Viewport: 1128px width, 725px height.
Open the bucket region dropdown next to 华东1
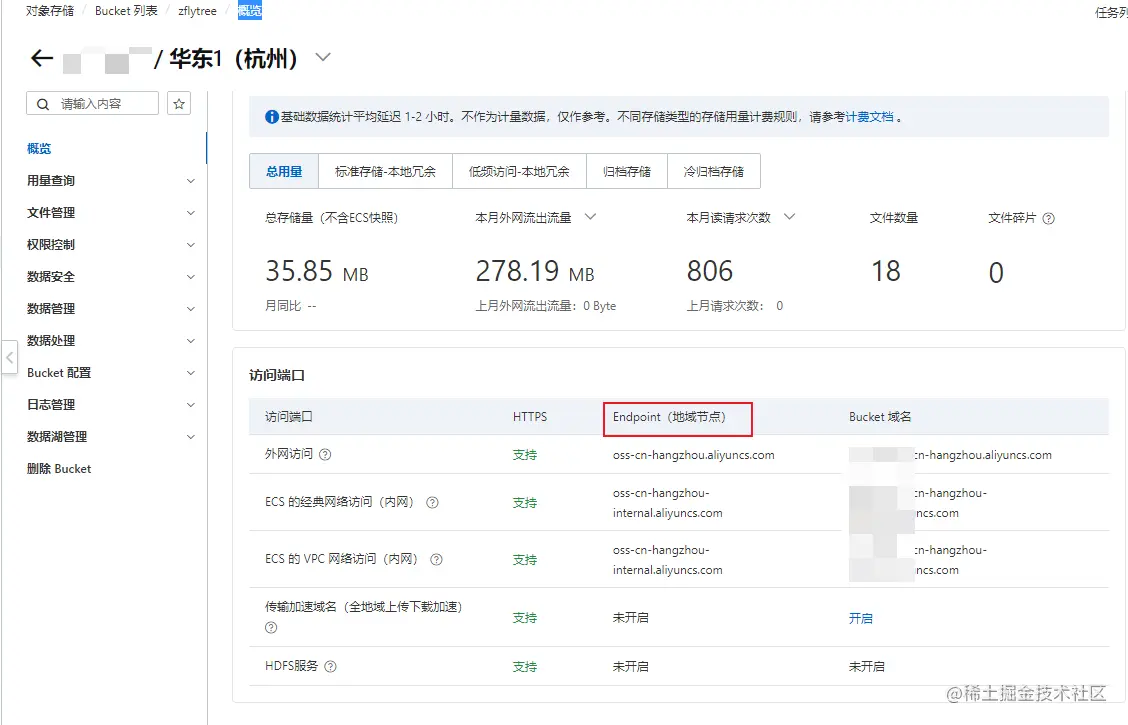323,57
